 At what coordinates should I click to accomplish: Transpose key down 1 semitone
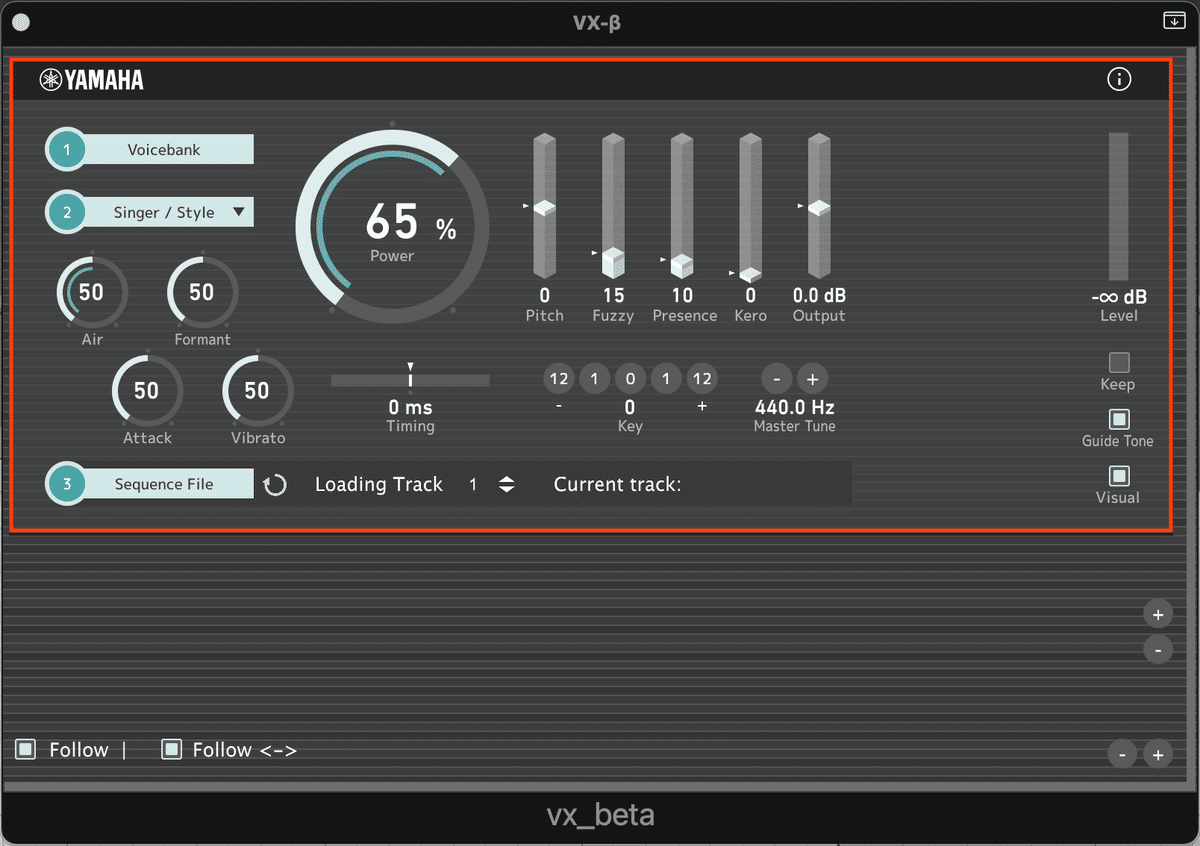(594, 379)
